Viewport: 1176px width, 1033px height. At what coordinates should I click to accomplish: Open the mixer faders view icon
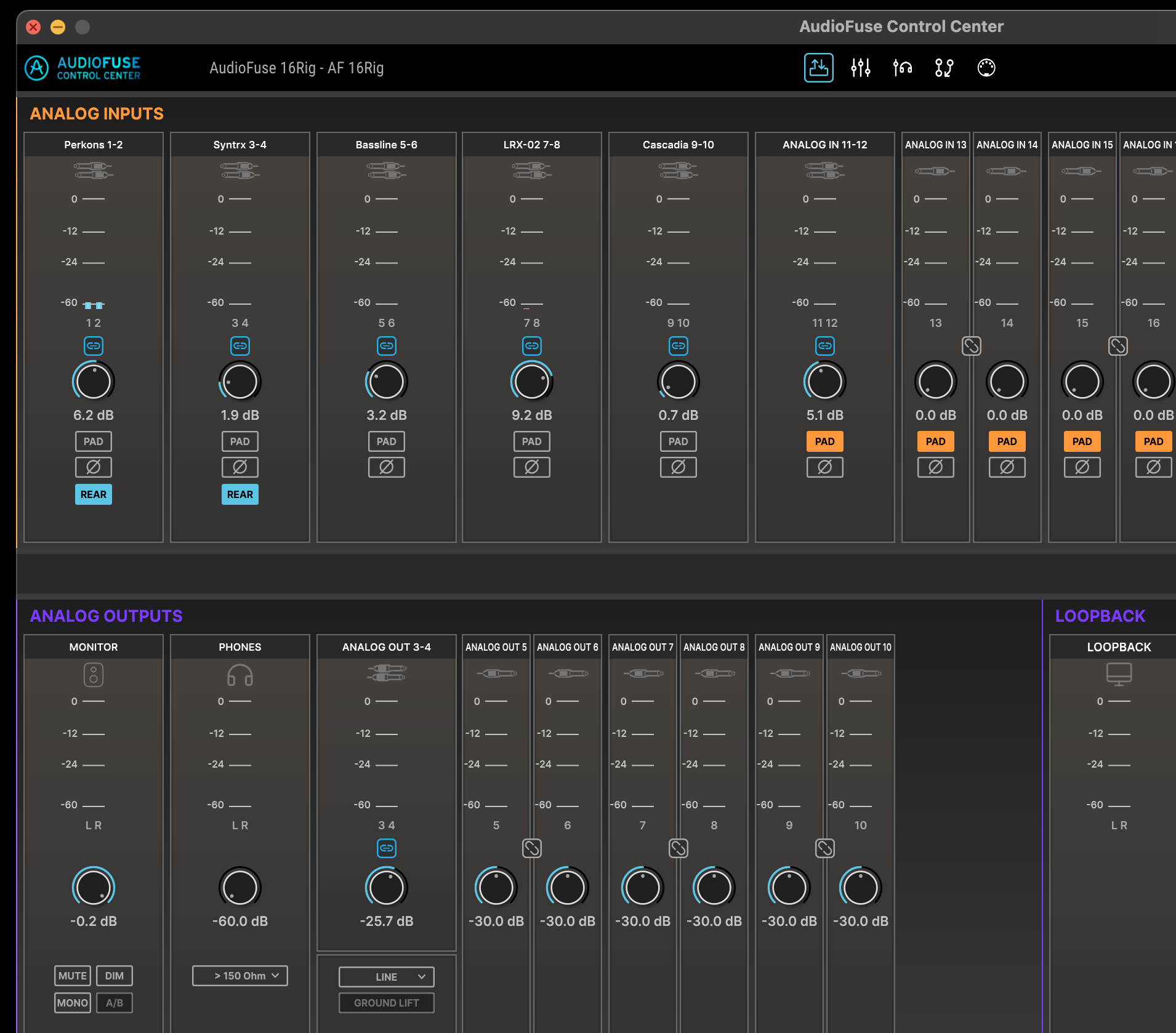(860, 68)
